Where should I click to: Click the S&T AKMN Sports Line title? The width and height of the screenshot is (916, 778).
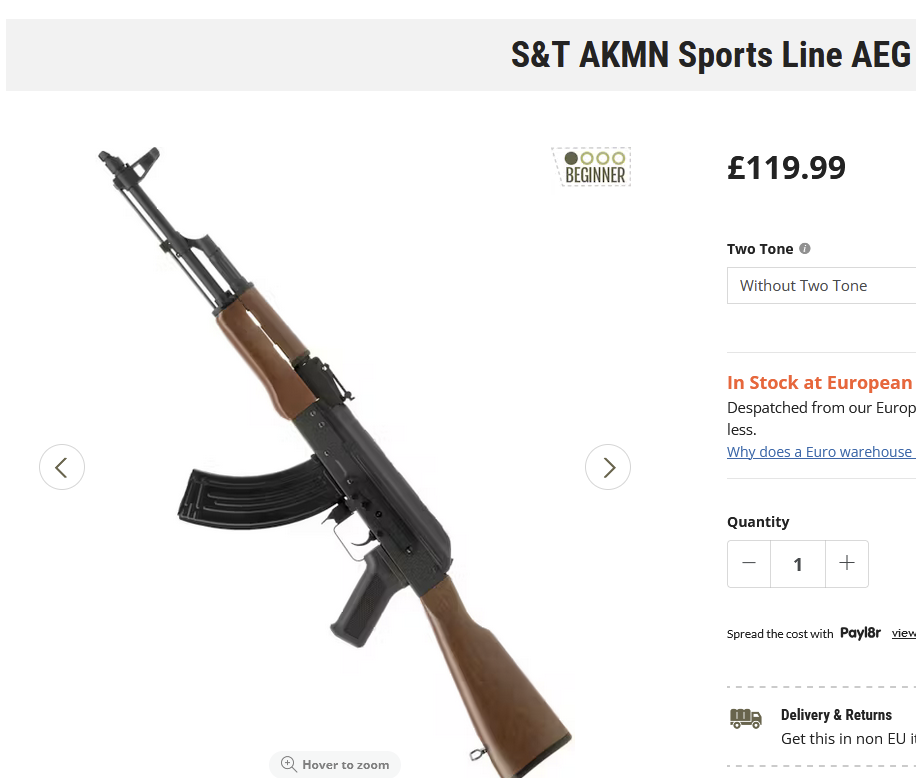click(x=711, y=54)
